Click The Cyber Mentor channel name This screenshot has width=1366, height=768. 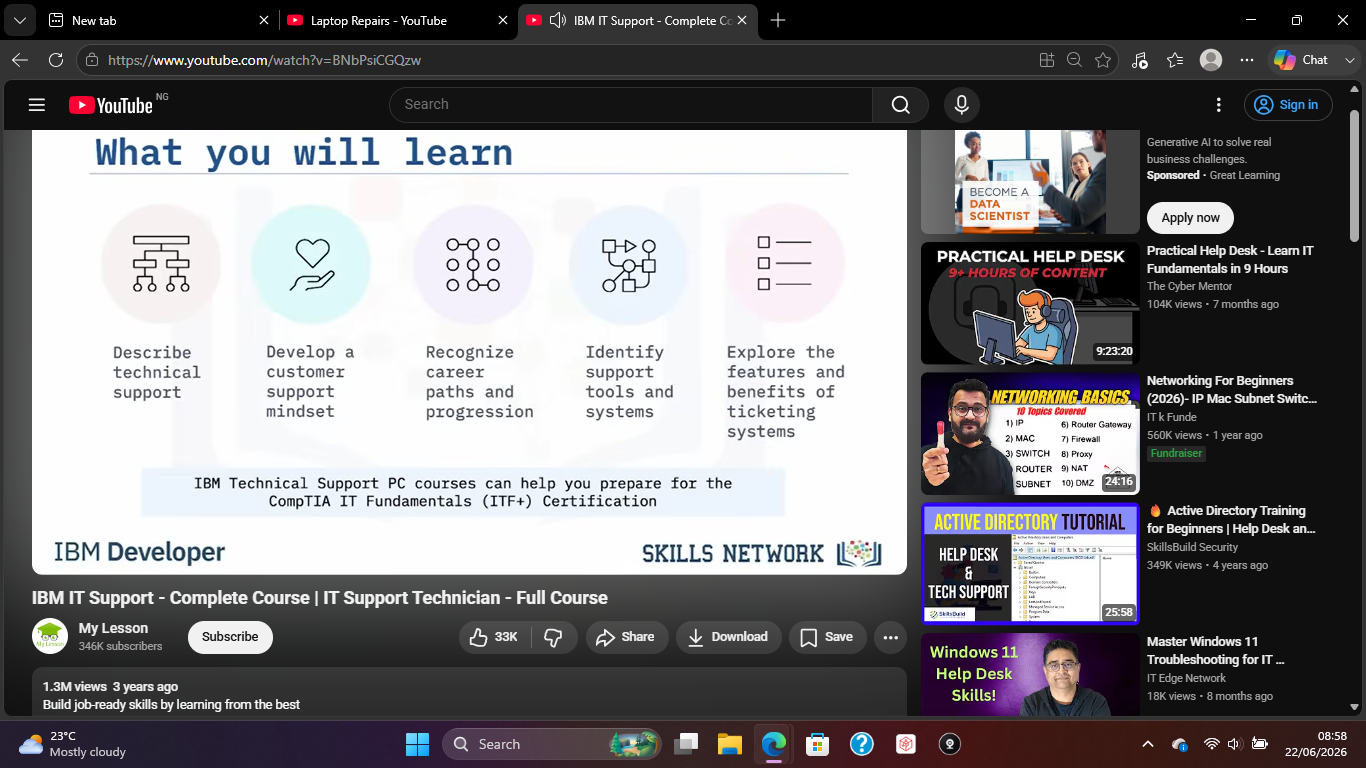1189,286
